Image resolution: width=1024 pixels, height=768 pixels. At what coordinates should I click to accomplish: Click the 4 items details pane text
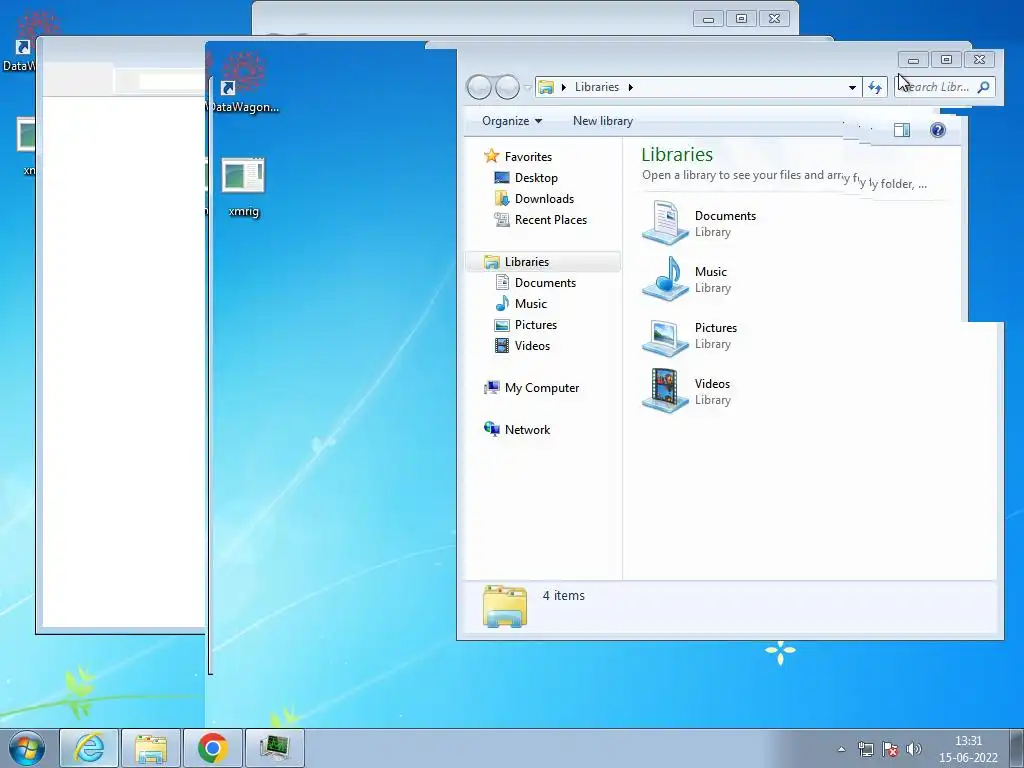pos(564,596)
